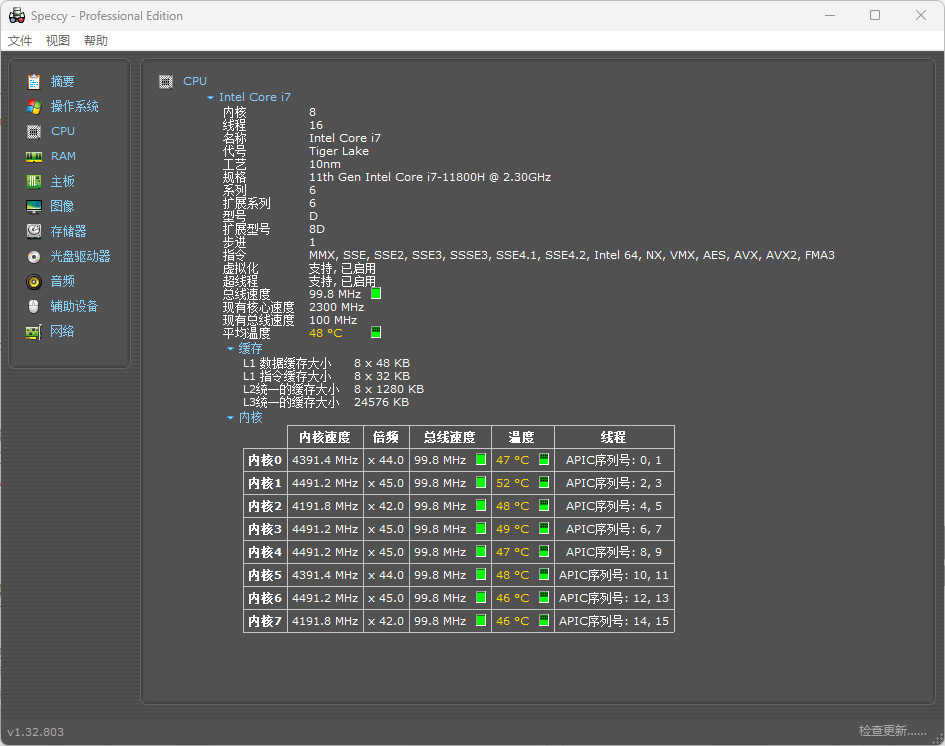Click the 2300 MHz core speed value
The height and width of the screenshot is (746, 945).
(x=336, y=307)
